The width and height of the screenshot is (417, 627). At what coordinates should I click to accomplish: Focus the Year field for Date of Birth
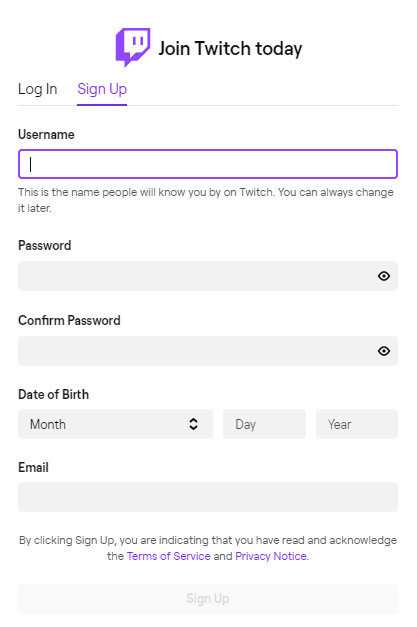click(357, 424)
